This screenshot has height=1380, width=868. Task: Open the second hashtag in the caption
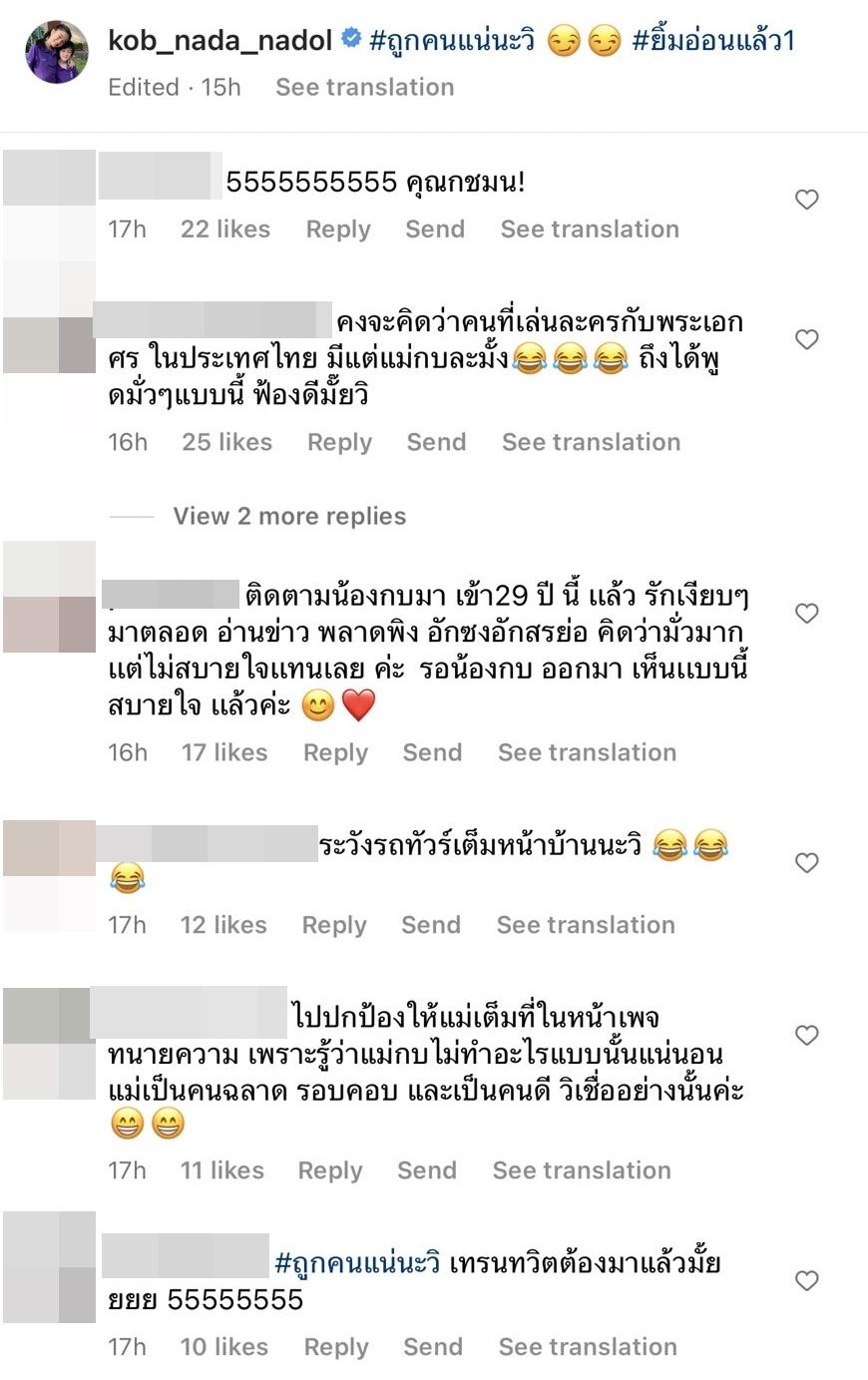point(713,41)
